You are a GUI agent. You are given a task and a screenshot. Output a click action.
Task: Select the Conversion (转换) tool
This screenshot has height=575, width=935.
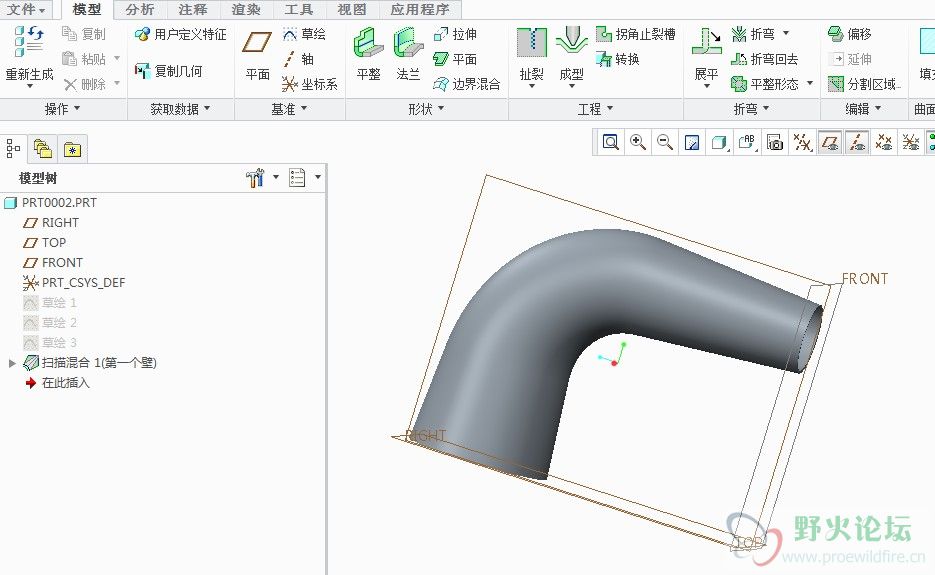pos(618,58)
